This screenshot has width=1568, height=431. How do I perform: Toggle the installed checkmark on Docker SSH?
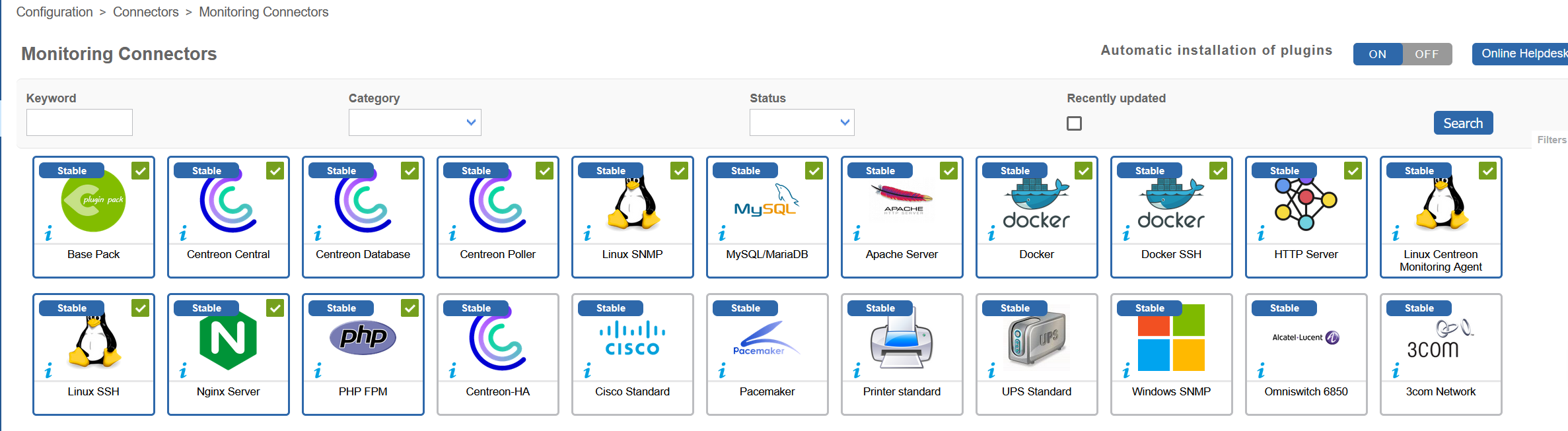coord(1218,171)
